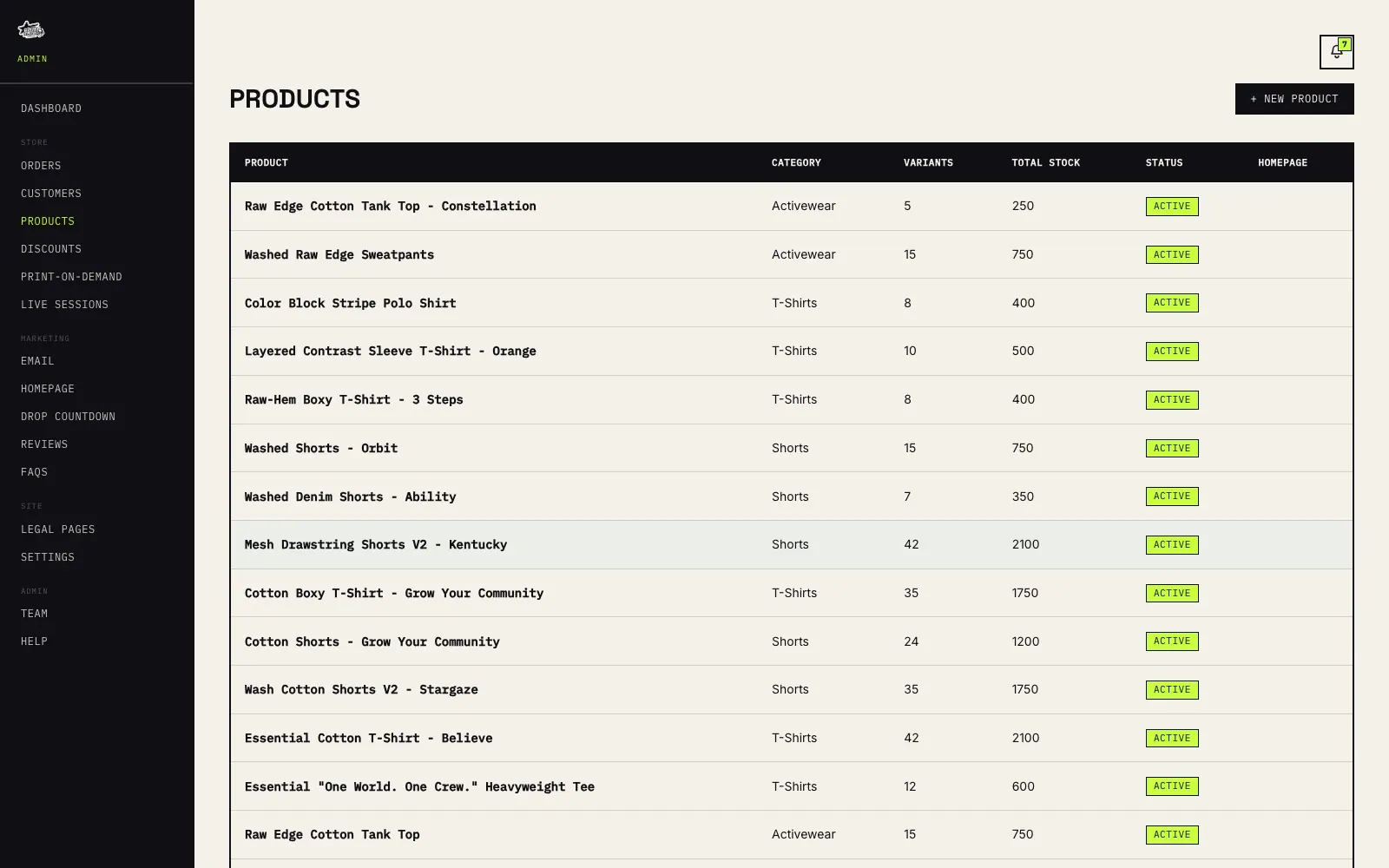Click Active status of Washed Shorts - Orbit
Image resolution: width=1389 pixels, height=868 pixels.
(x=1172, y=449)
